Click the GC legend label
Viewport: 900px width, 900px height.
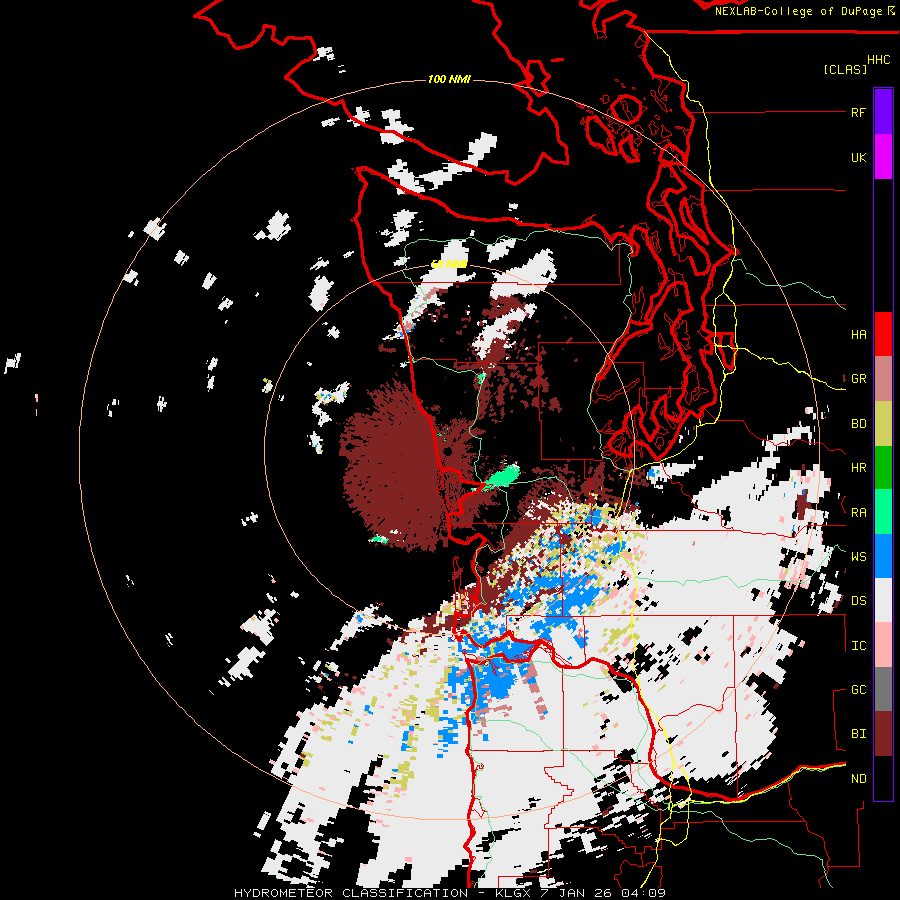point(858,690)
